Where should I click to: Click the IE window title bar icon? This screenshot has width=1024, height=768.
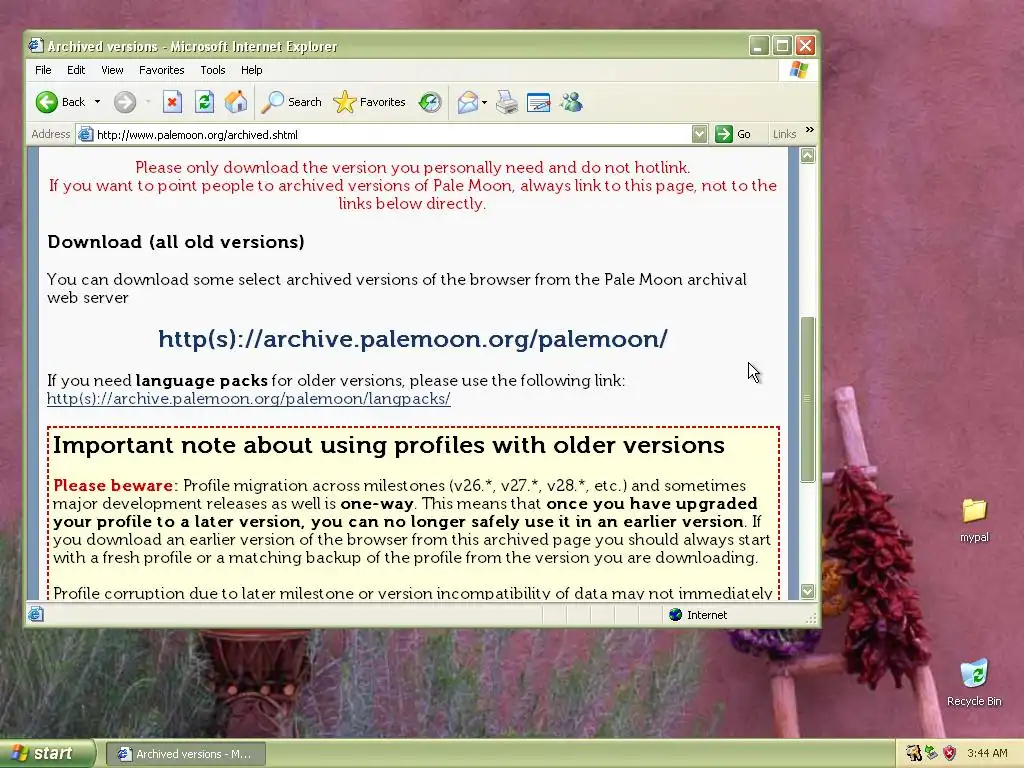[36, 46]
